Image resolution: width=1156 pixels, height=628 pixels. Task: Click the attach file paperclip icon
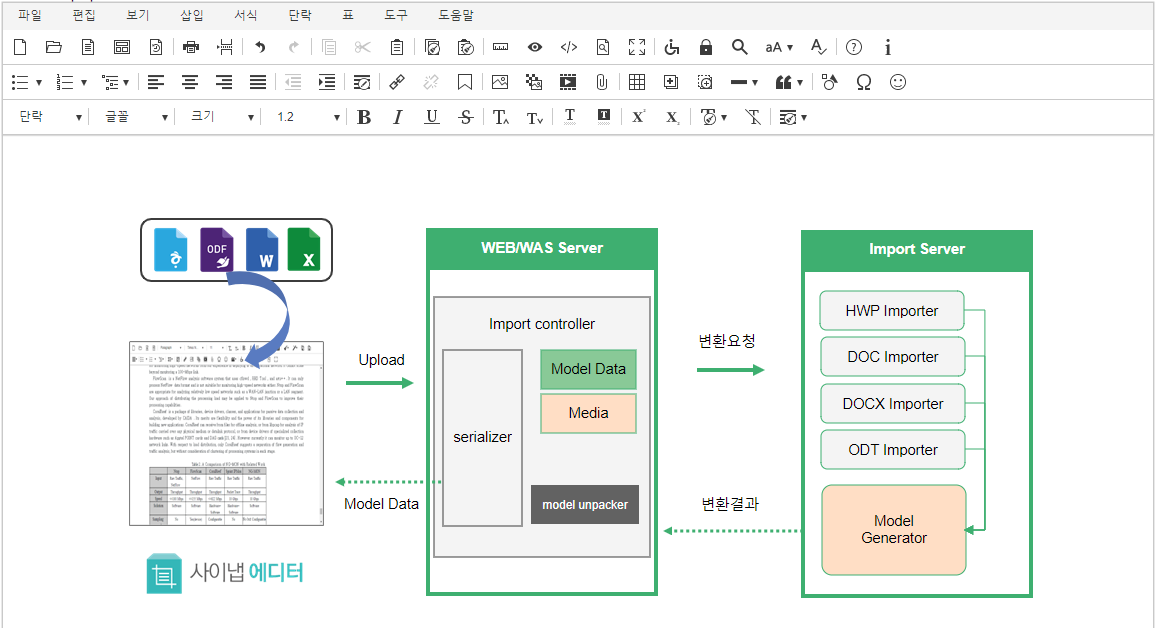(601, 82)
